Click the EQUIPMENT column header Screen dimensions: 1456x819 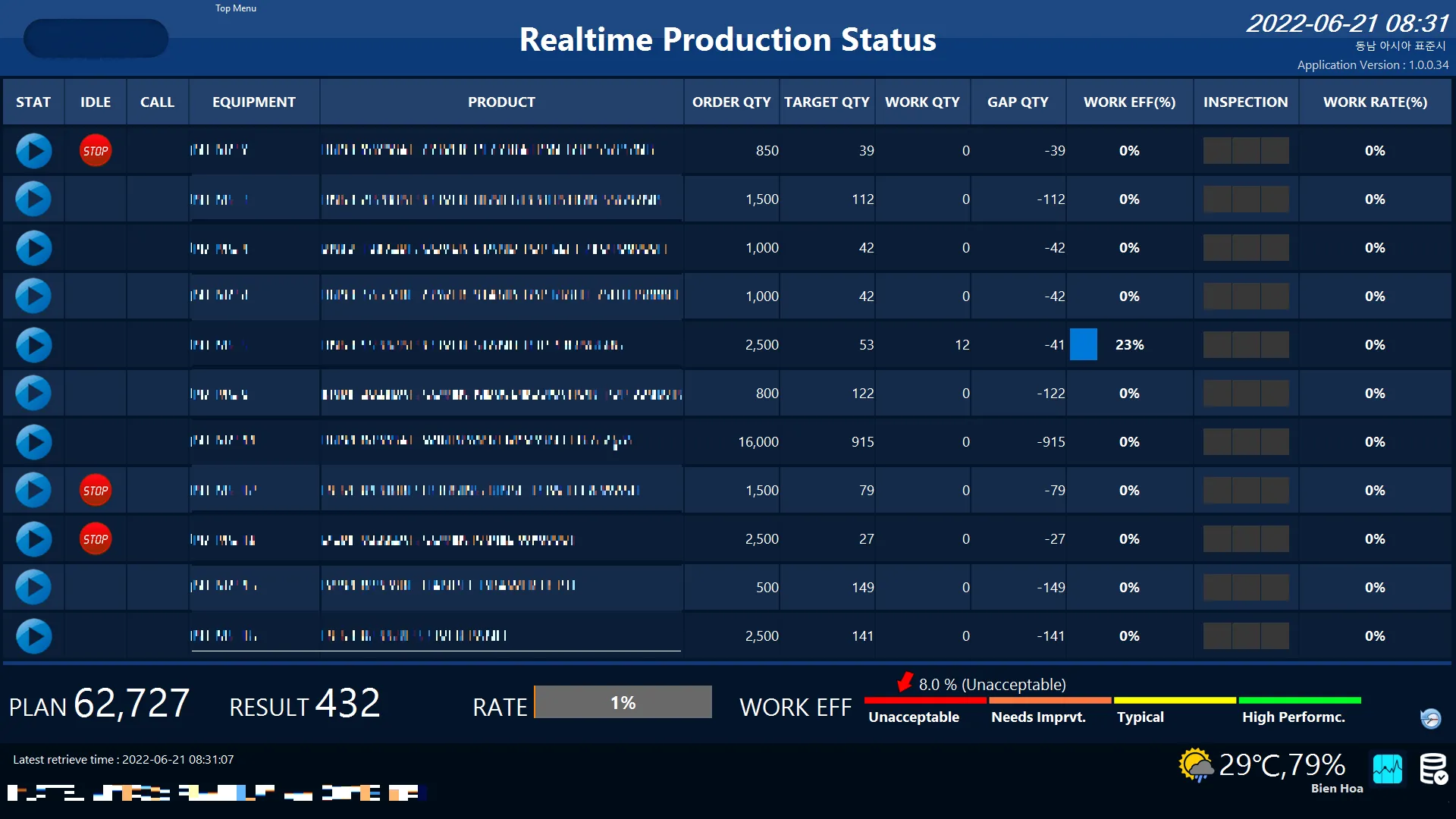pyautogui.click(x=253, y=102)
